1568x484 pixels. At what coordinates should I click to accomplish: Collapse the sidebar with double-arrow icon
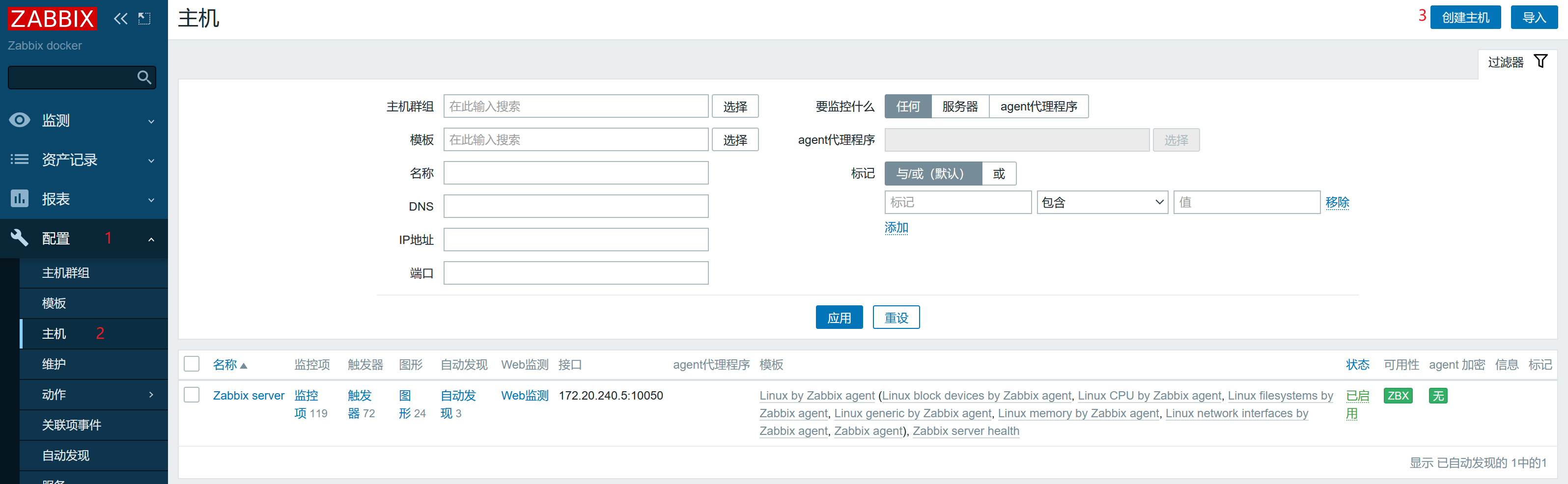pyautogui.click(x=120, y=19)
